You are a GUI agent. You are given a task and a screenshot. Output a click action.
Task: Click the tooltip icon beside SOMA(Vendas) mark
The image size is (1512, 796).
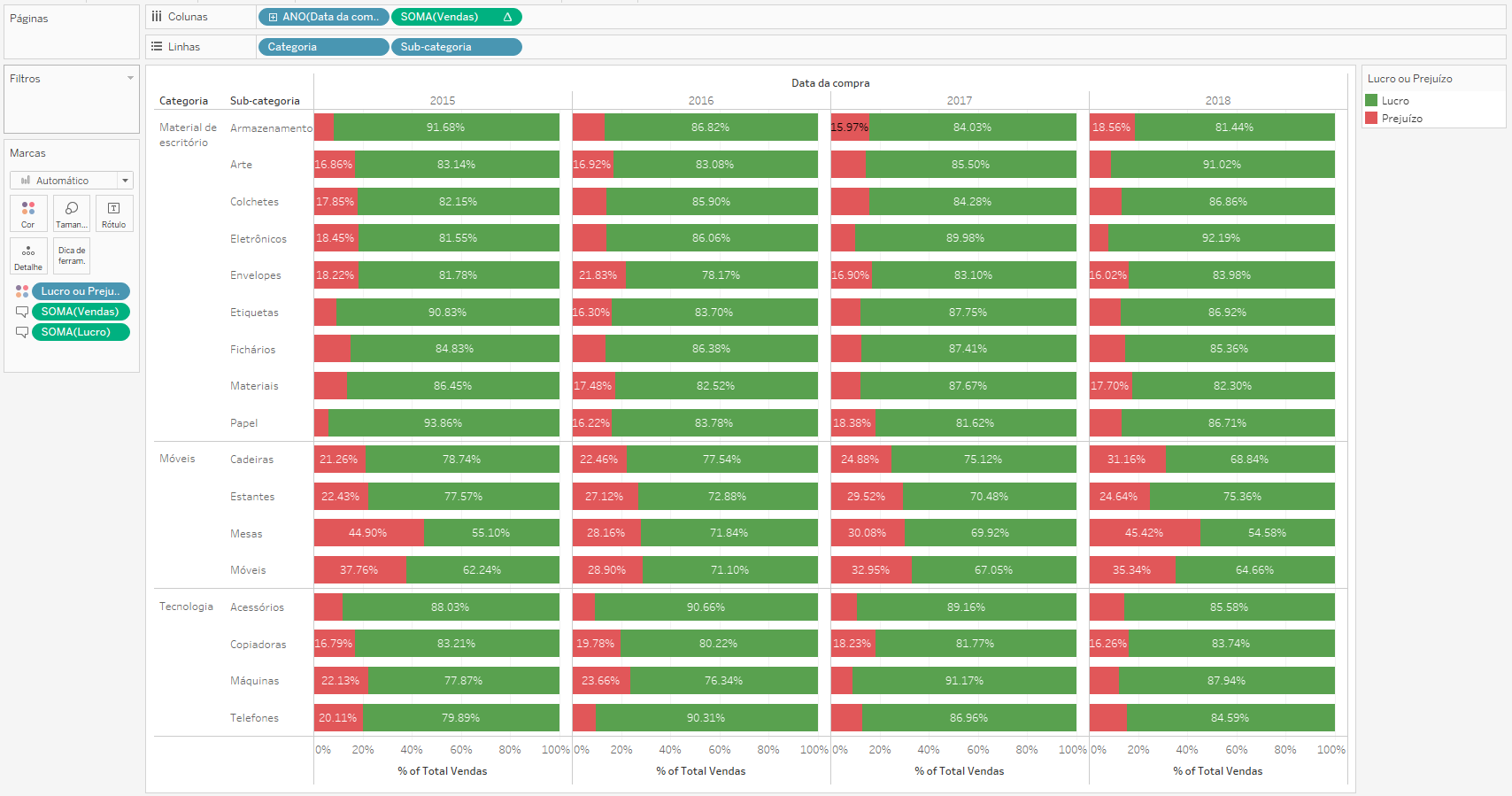coord(22,312)
